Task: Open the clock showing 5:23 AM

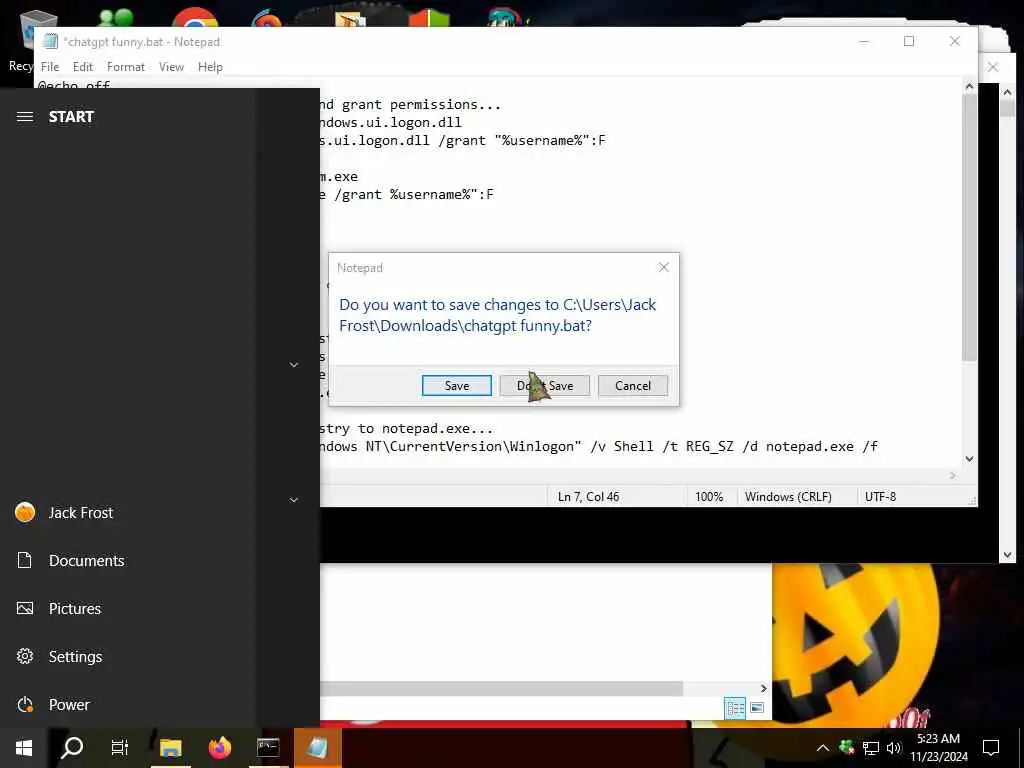Action: point(939,748)
